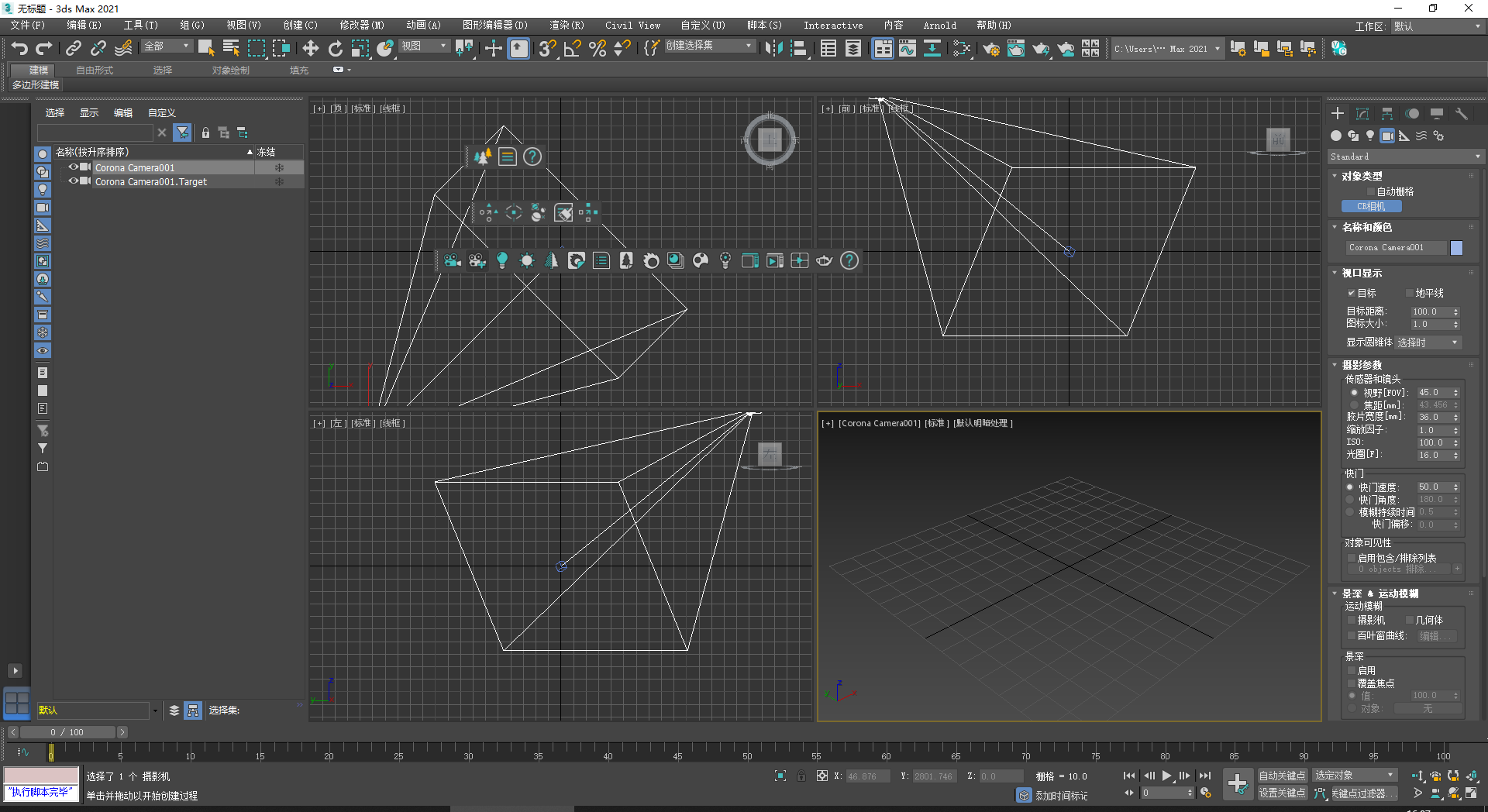Open the Corona Camera001 object color swatch

click(x=1456, y=248)
